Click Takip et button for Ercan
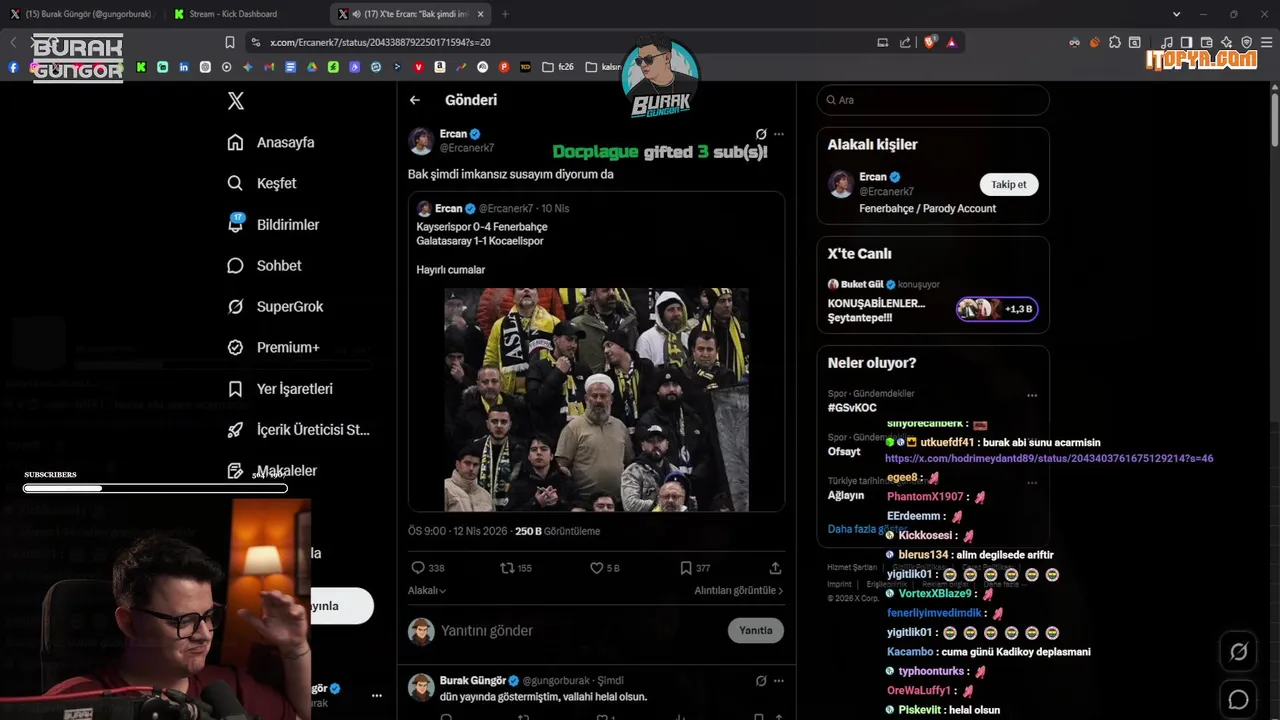Screen dimensions: 1280x720 click(1009, 184)
